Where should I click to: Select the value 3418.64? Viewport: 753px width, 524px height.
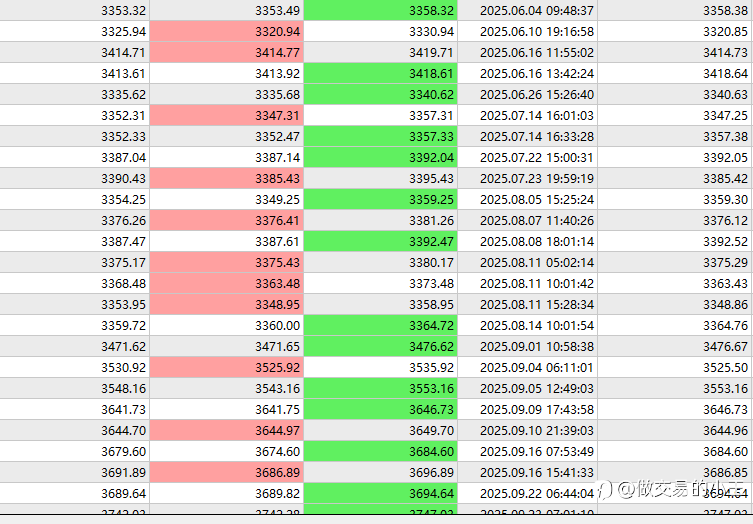pos(726,73)
